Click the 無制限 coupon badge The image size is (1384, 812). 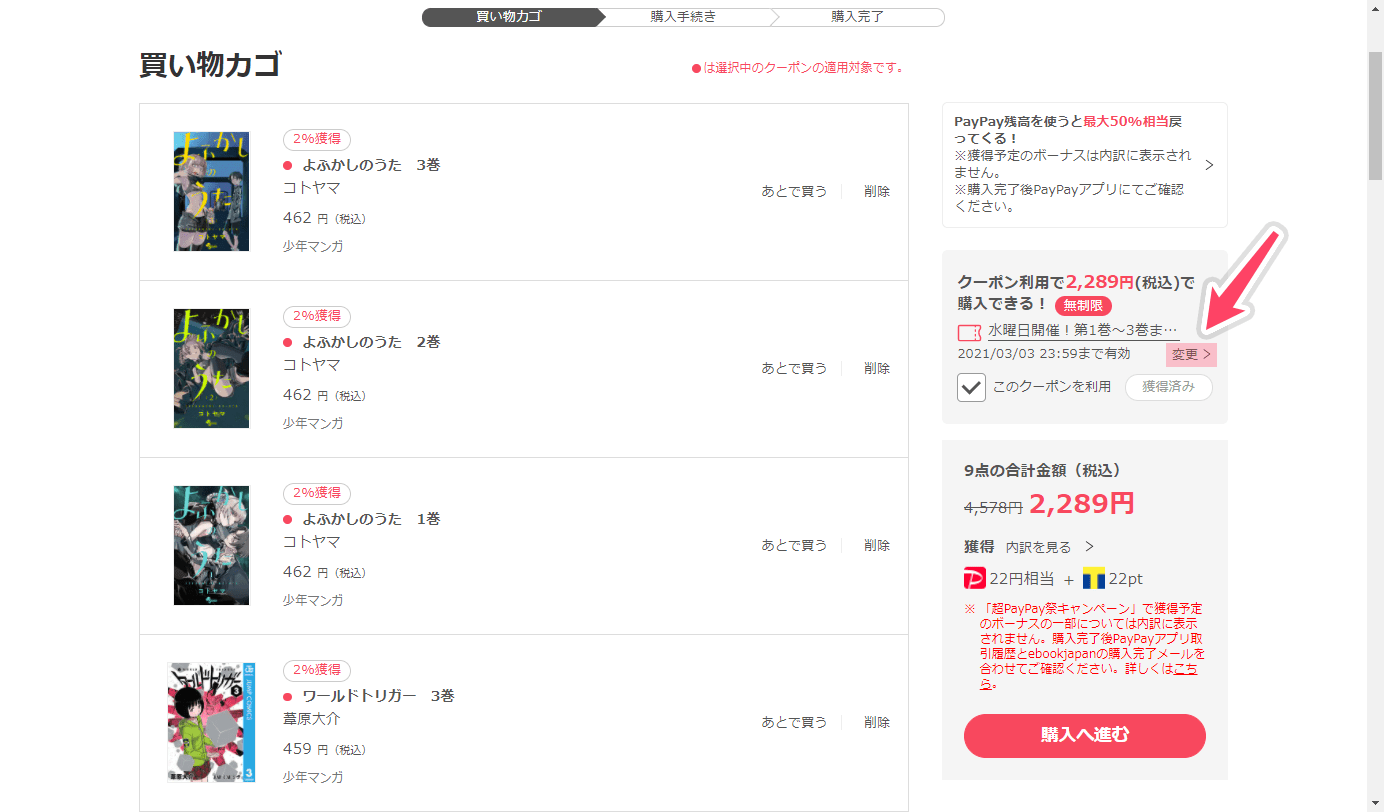1083,305
